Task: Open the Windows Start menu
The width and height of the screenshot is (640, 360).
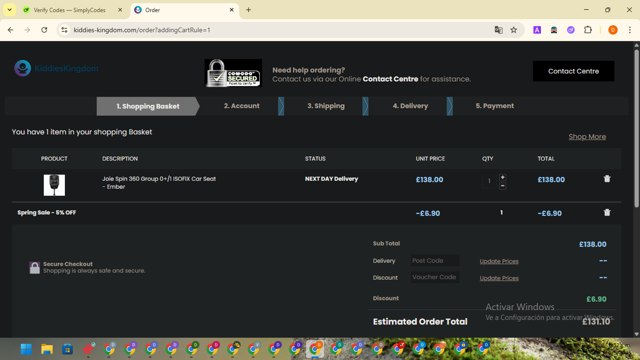Action: coord(26,349)
